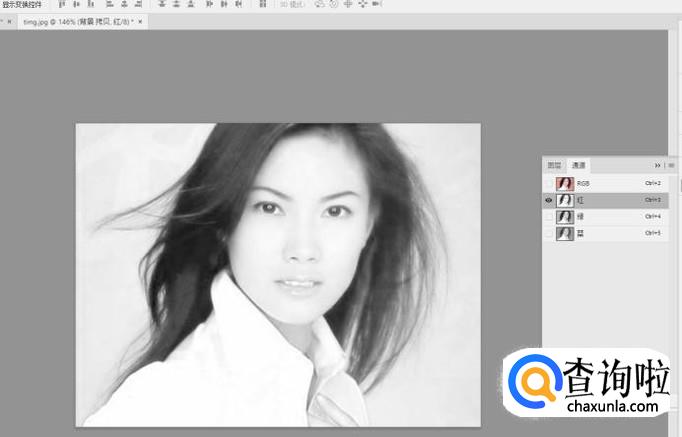682x437 pixels.
Task: Click on the portrait image canvas
Action: pyautogui.click(x=278, y=275)
